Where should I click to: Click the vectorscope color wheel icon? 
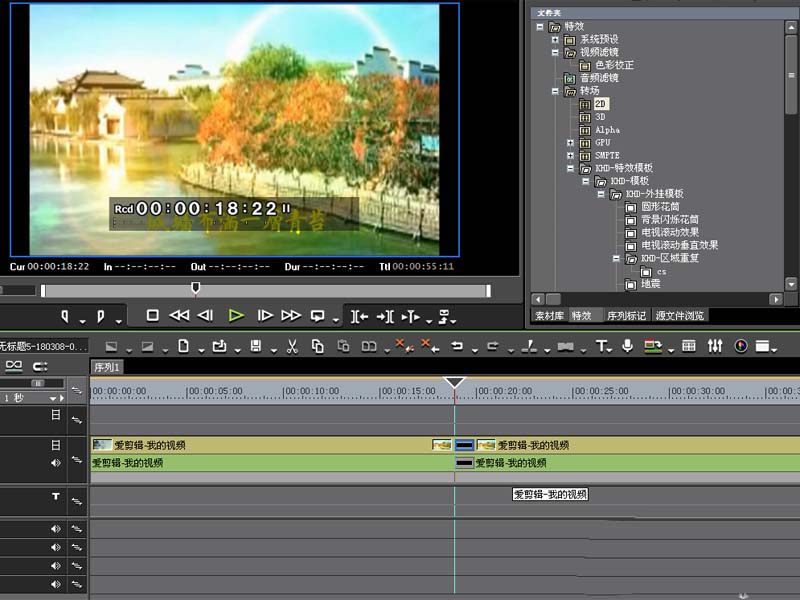[741, 346]
